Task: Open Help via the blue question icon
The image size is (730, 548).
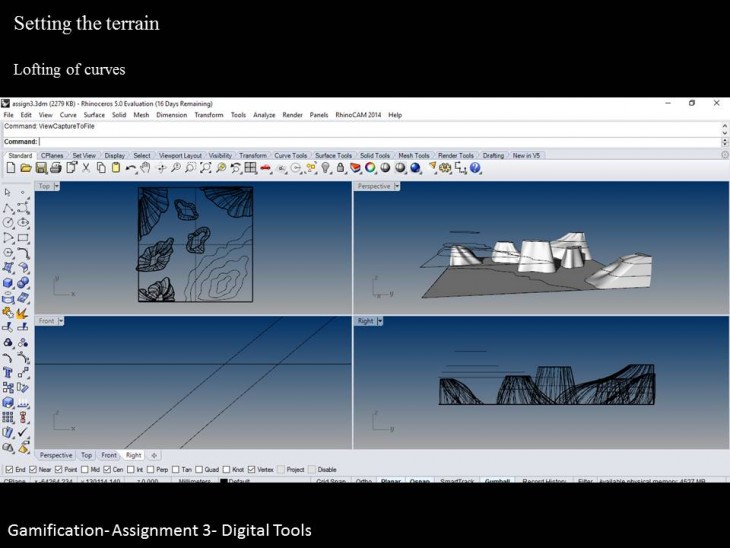Action: tap(476, 168)
